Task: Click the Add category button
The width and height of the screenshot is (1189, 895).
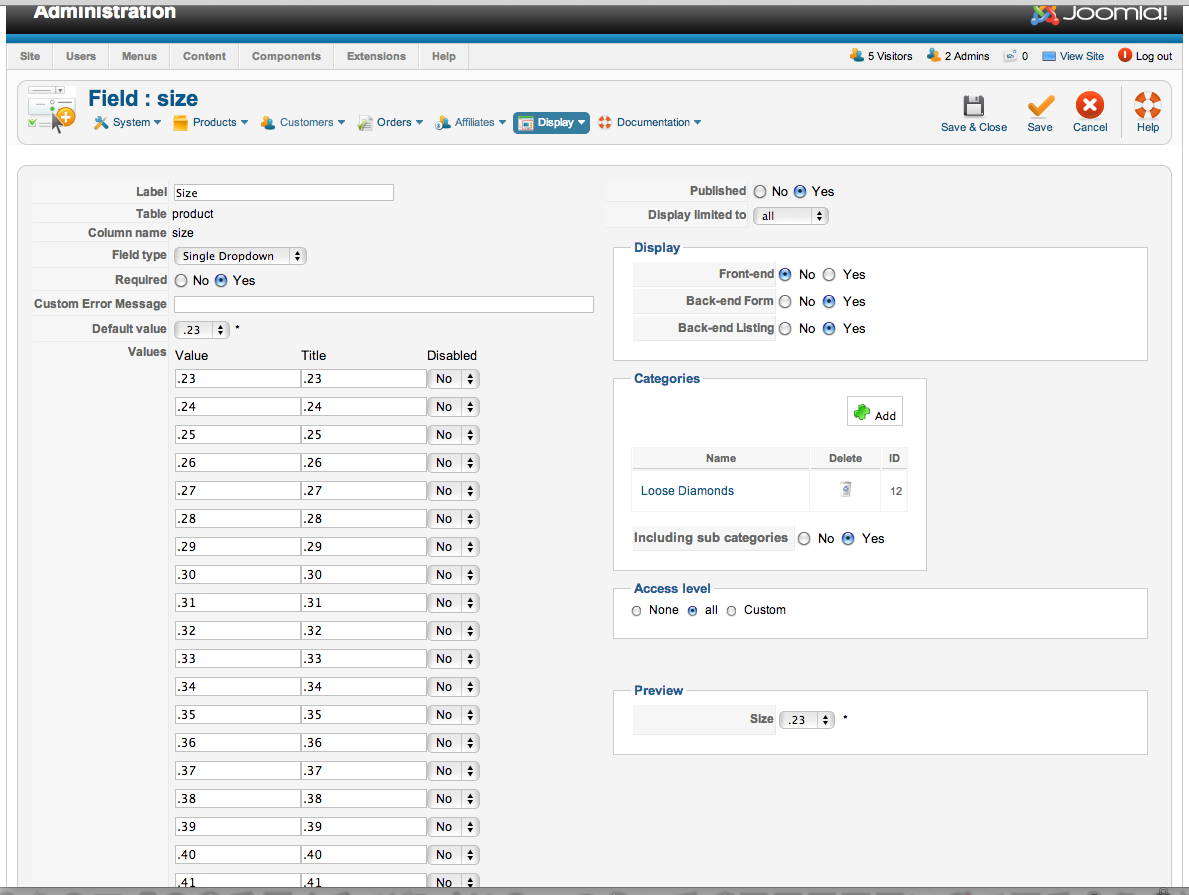Action: (x=875, y=412)
